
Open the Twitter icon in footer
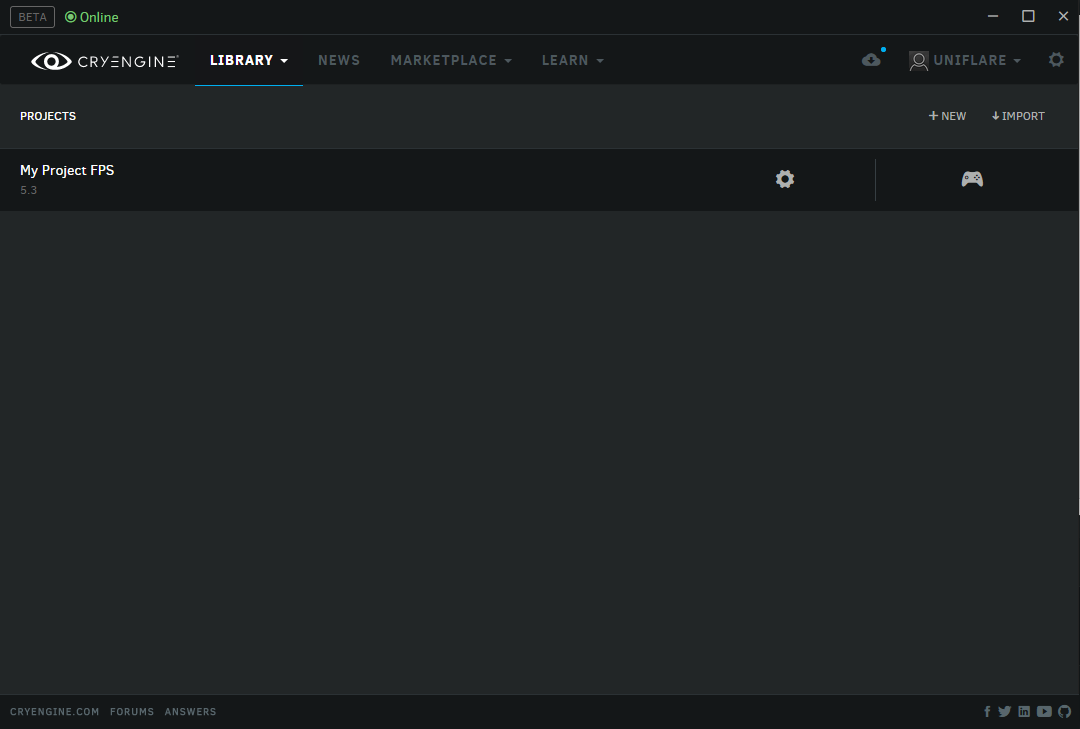[x=1004, y=712]
